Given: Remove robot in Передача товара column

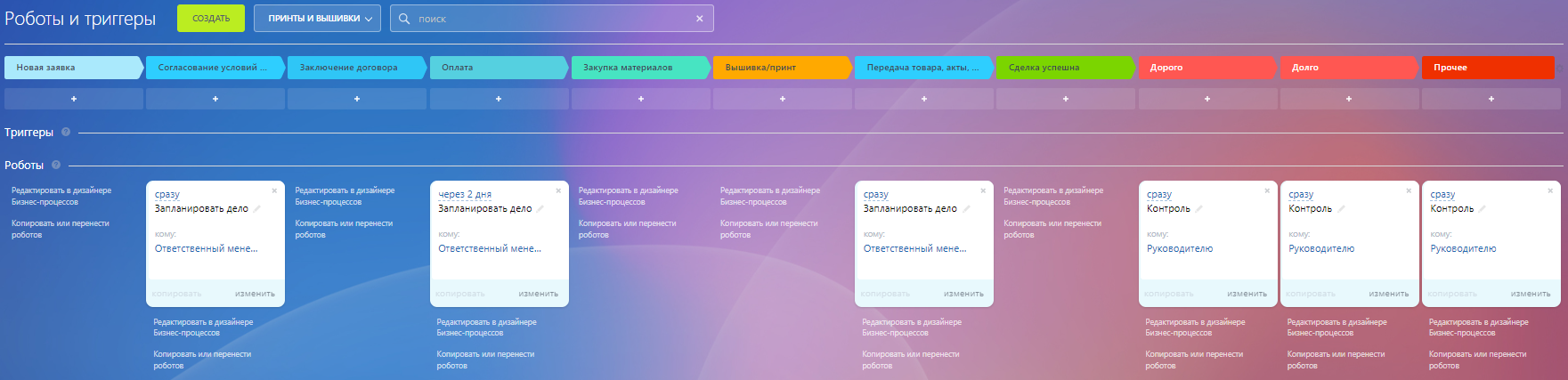Looking at the screenshot, I should pyautogui.click(x=983, y=190).
